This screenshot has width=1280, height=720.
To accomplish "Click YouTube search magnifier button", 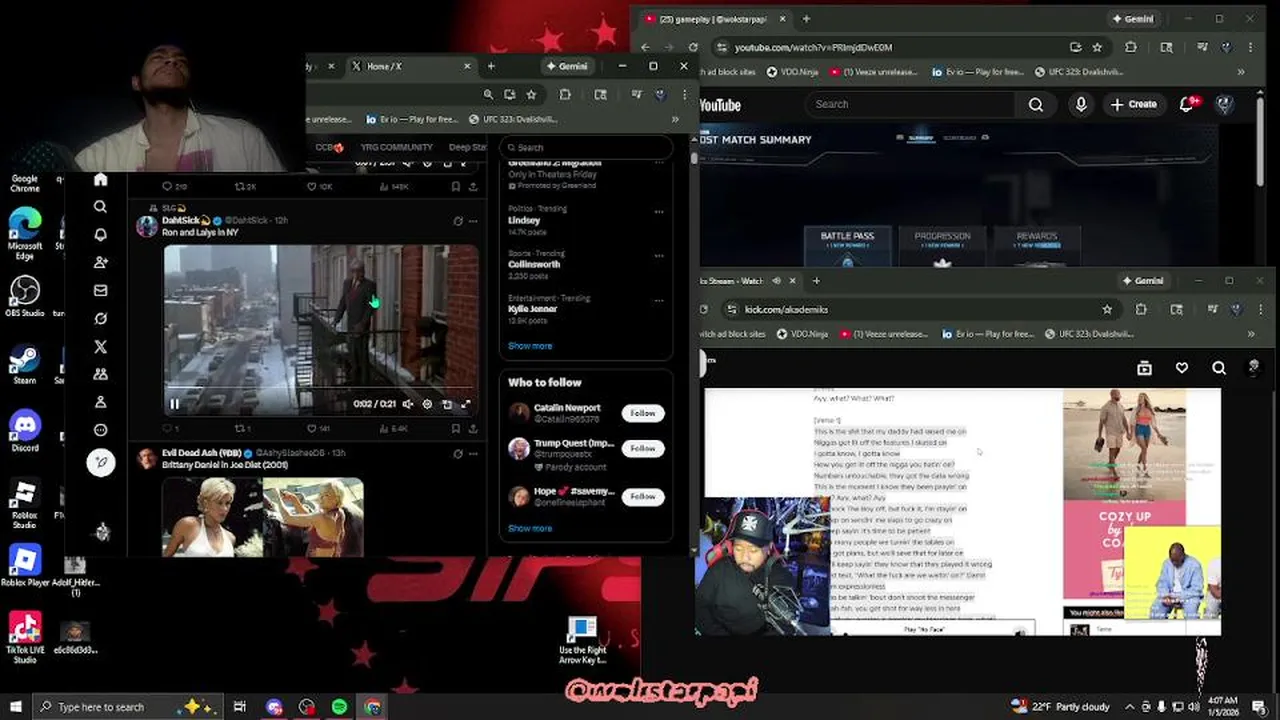I will tap(1036, 104).
